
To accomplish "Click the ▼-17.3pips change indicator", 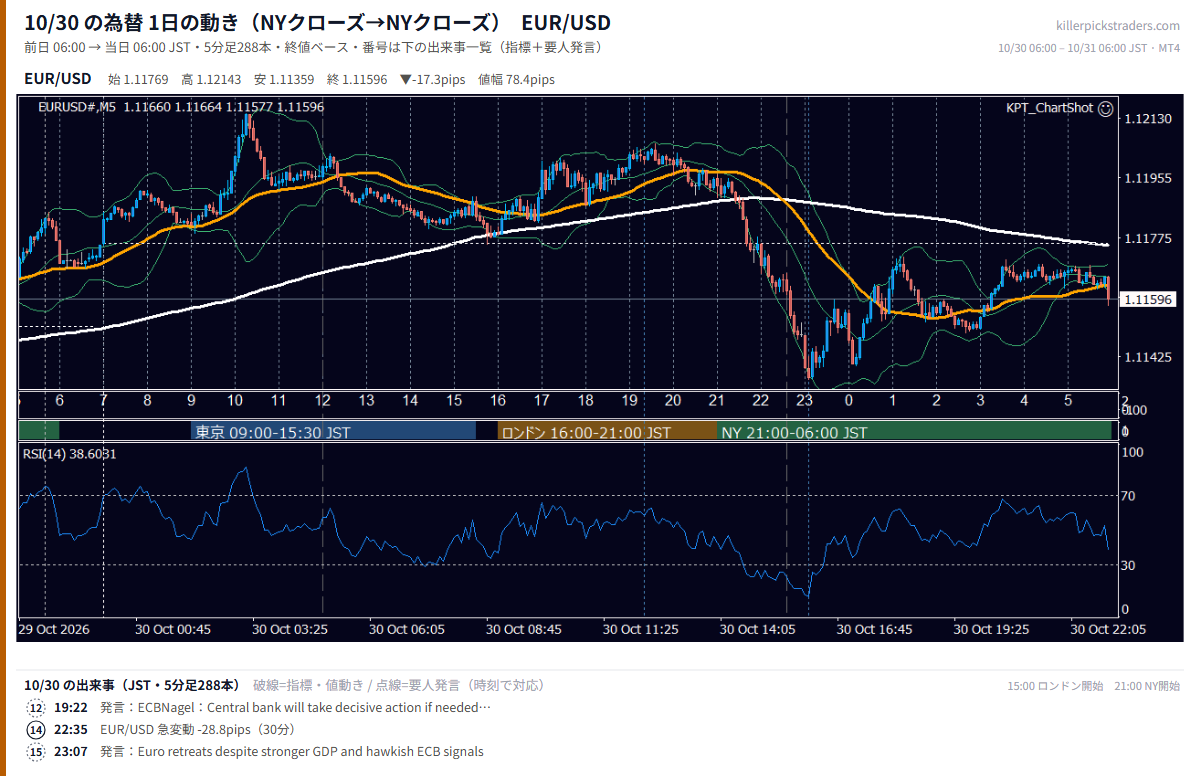I will tap(435, 79).
